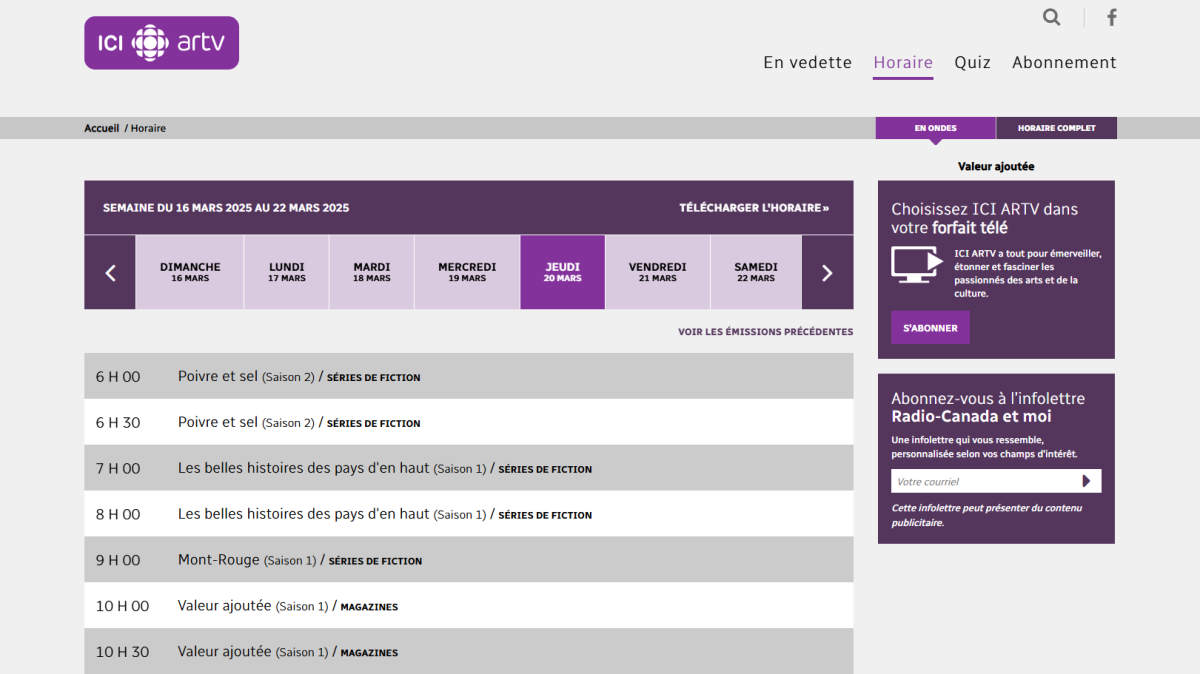Open the Quiz menu item
1200x674 pixels.
[972, 62]
